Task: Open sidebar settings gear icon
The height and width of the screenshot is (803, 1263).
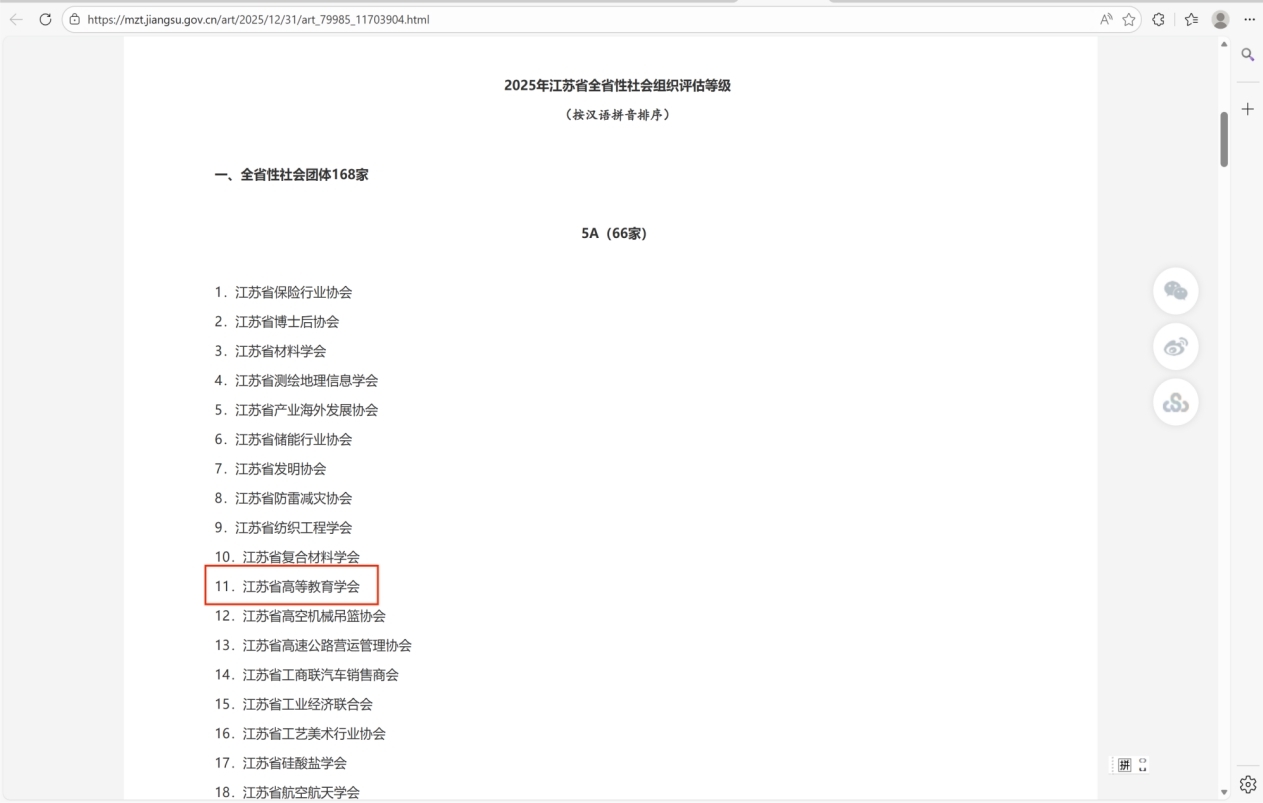Action: coord(1248,784)
